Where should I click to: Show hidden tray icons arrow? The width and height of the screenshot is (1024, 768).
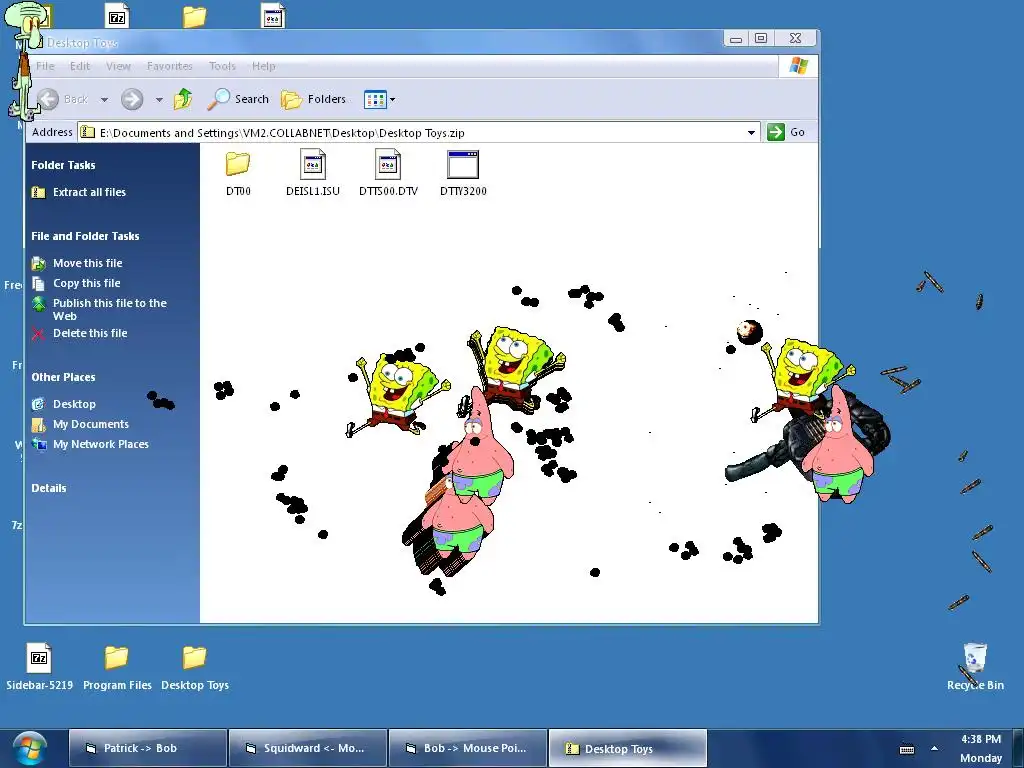point(935,748)
